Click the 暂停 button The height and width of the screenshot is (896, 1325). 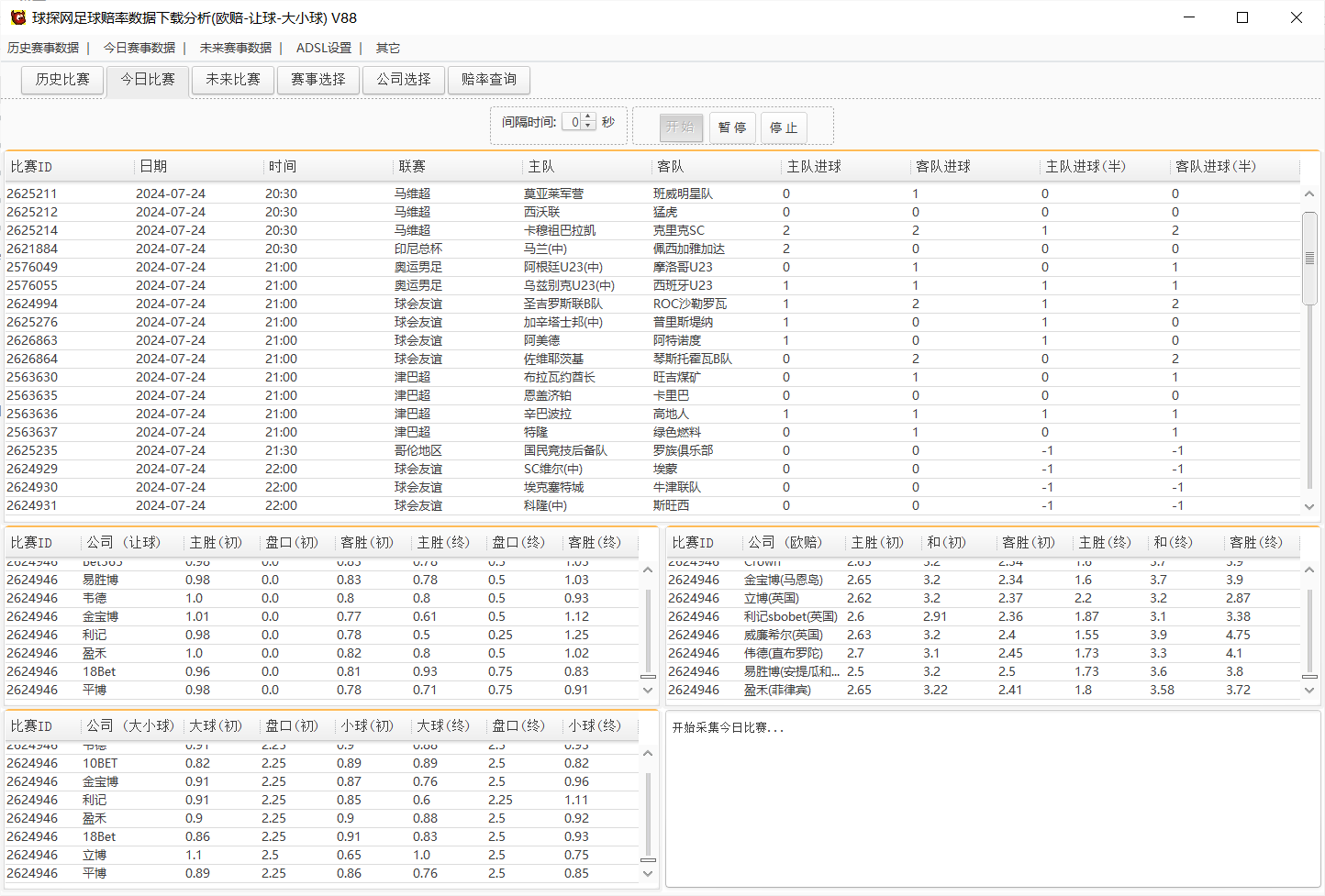[732, 127]
